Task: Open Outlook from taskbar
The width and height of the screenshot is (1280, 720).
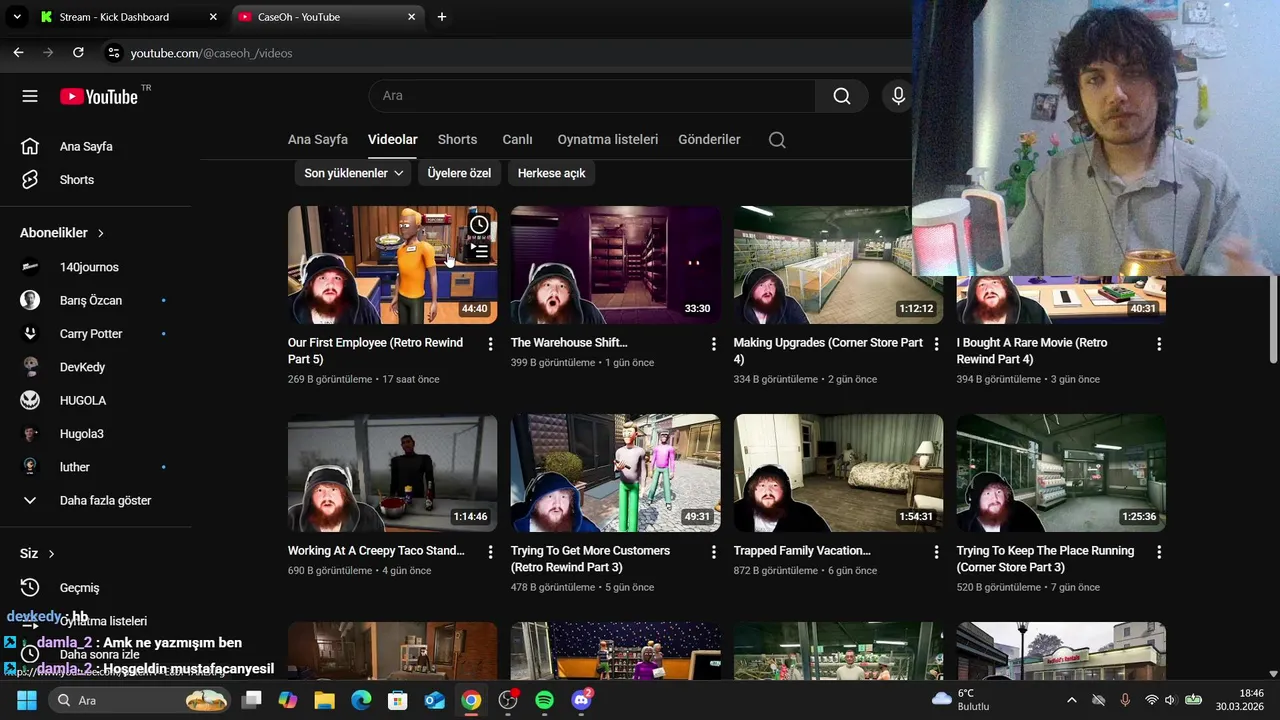Action: point(435,700)
